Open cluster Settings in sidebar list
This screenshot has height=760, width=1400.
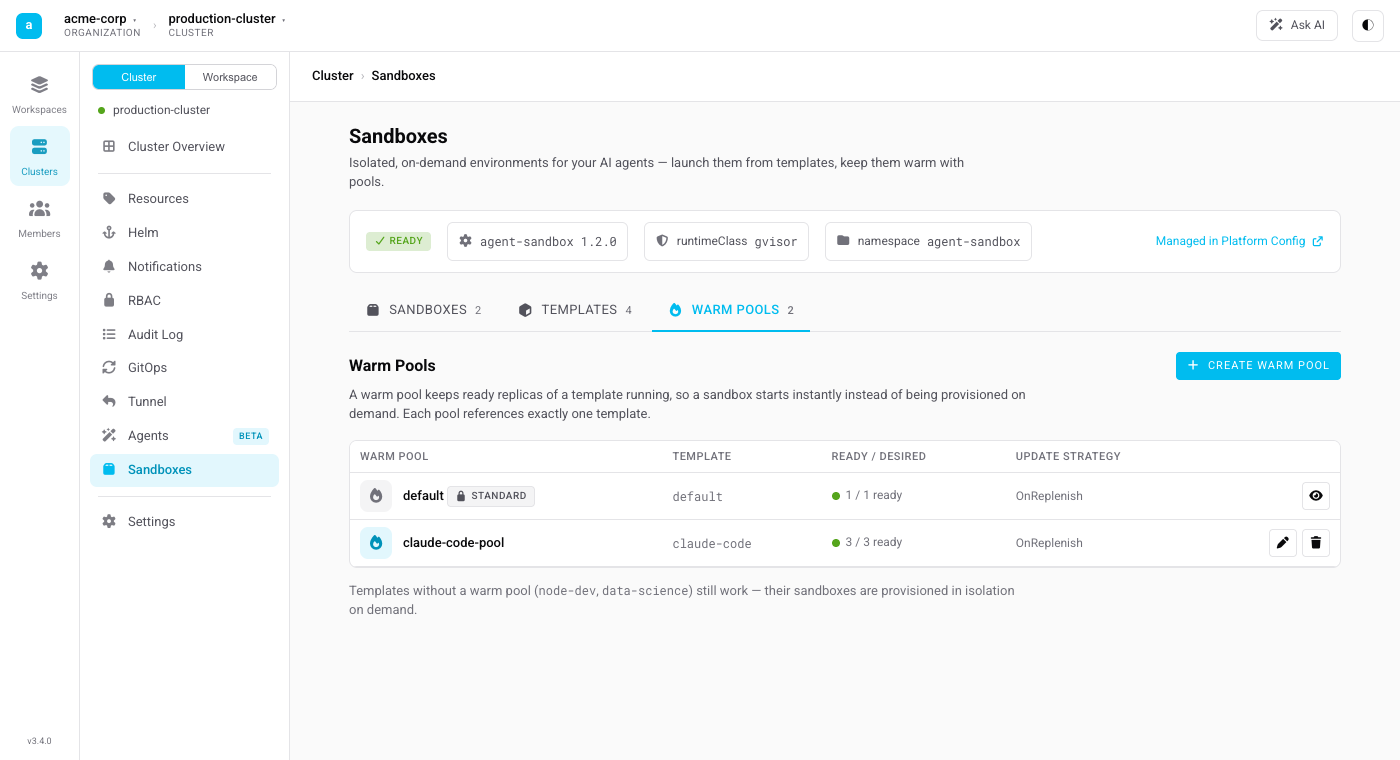tap(184, 522)
